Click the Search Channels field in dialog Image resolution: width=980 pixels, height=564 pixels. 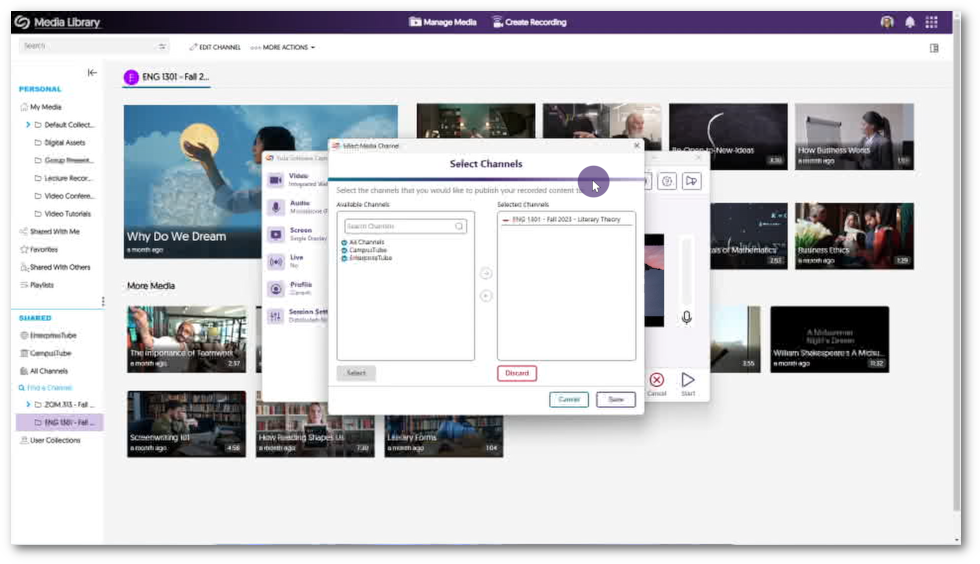[405, 226]
